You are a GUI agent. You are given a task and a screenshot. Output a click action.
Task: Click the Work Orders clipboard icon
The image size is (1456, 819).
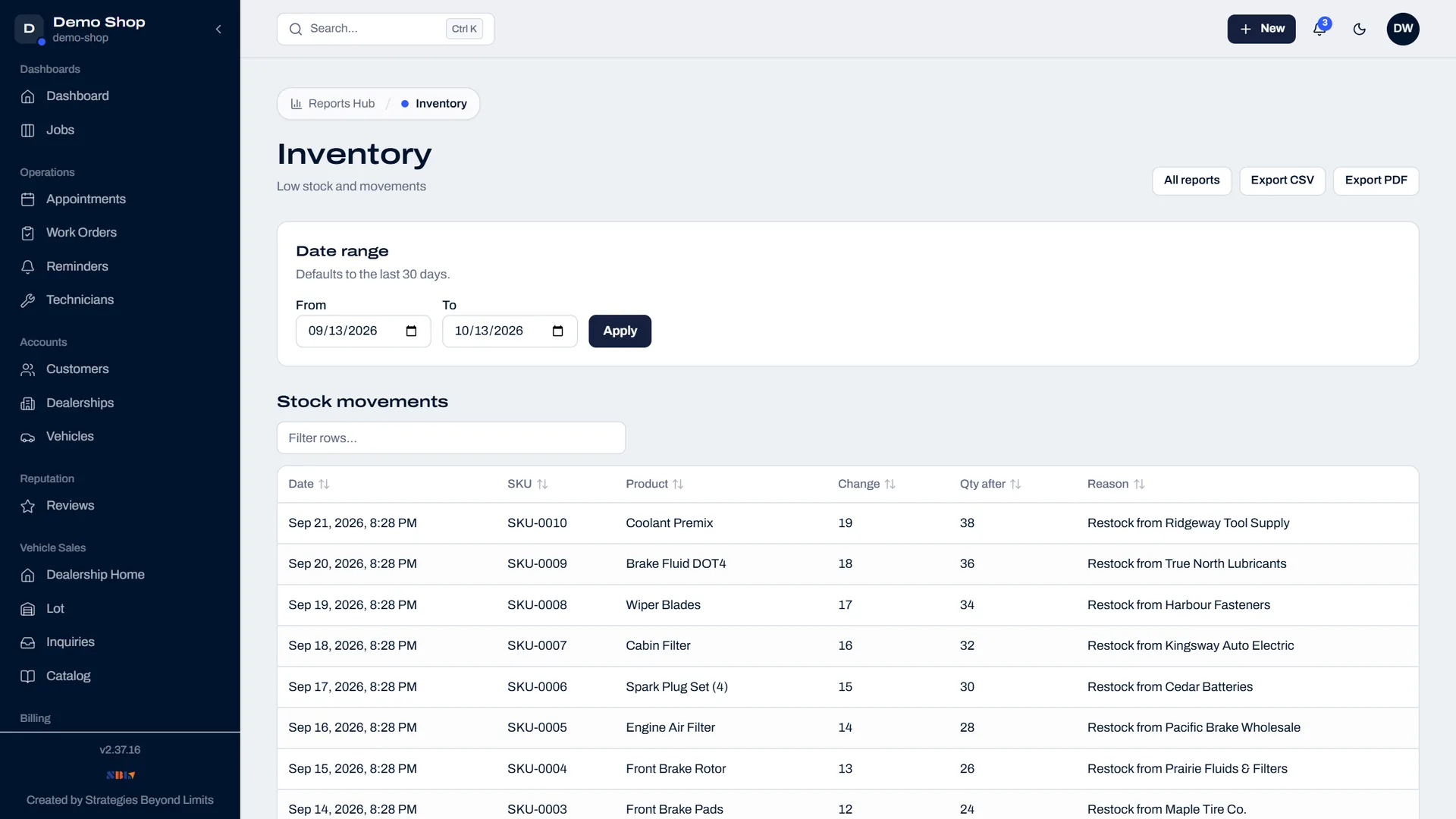pyautogui.click(x=28, y=233)
